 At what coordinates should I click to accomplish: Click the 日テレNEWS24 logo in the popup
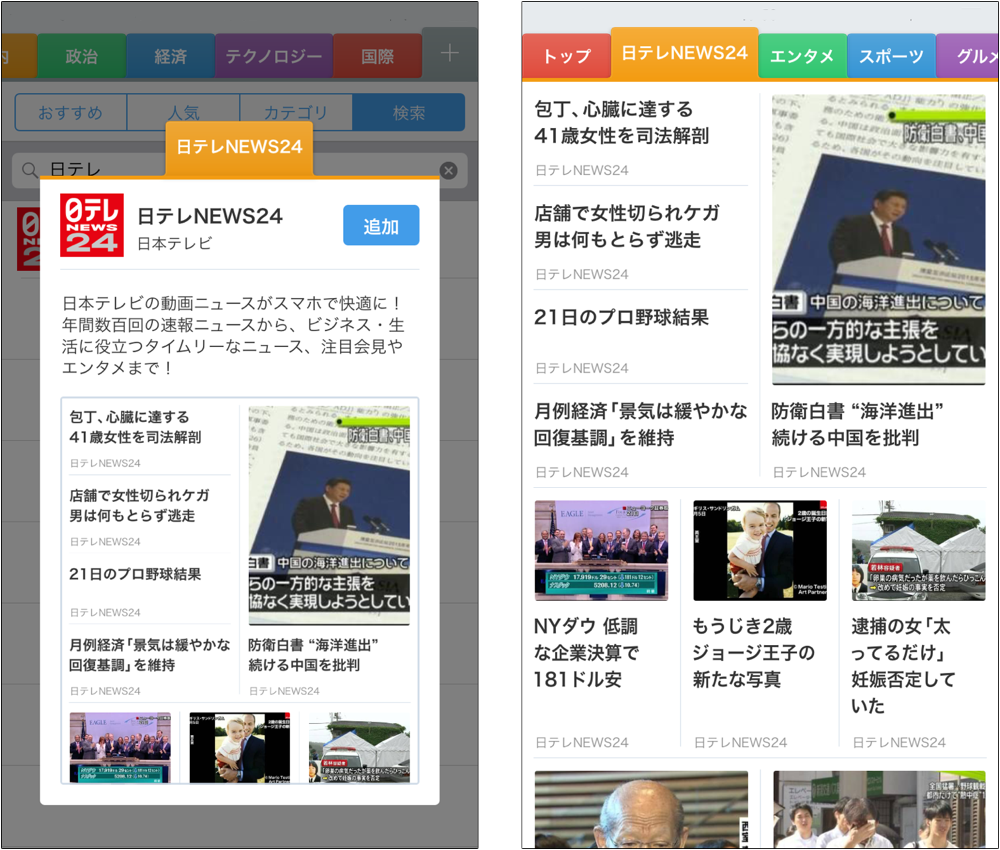pyautogui.click(x=92, y=225)
